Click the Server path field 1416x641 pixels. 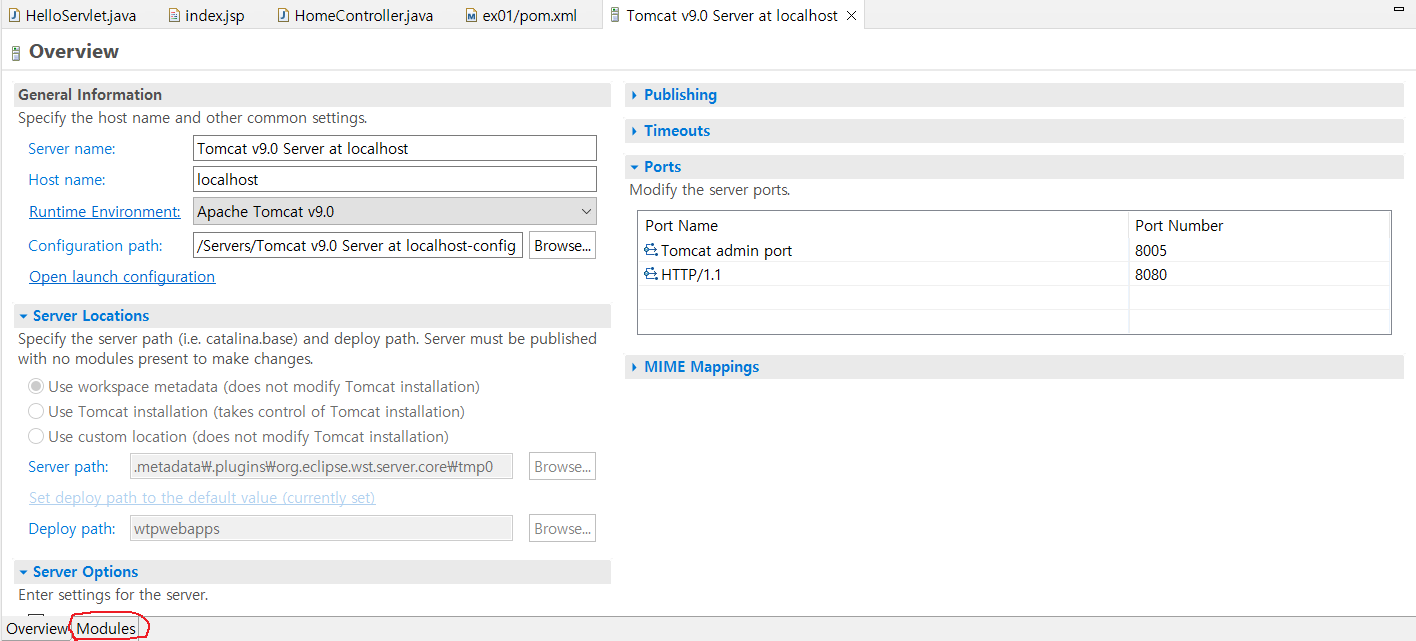(x=321, y=466)
